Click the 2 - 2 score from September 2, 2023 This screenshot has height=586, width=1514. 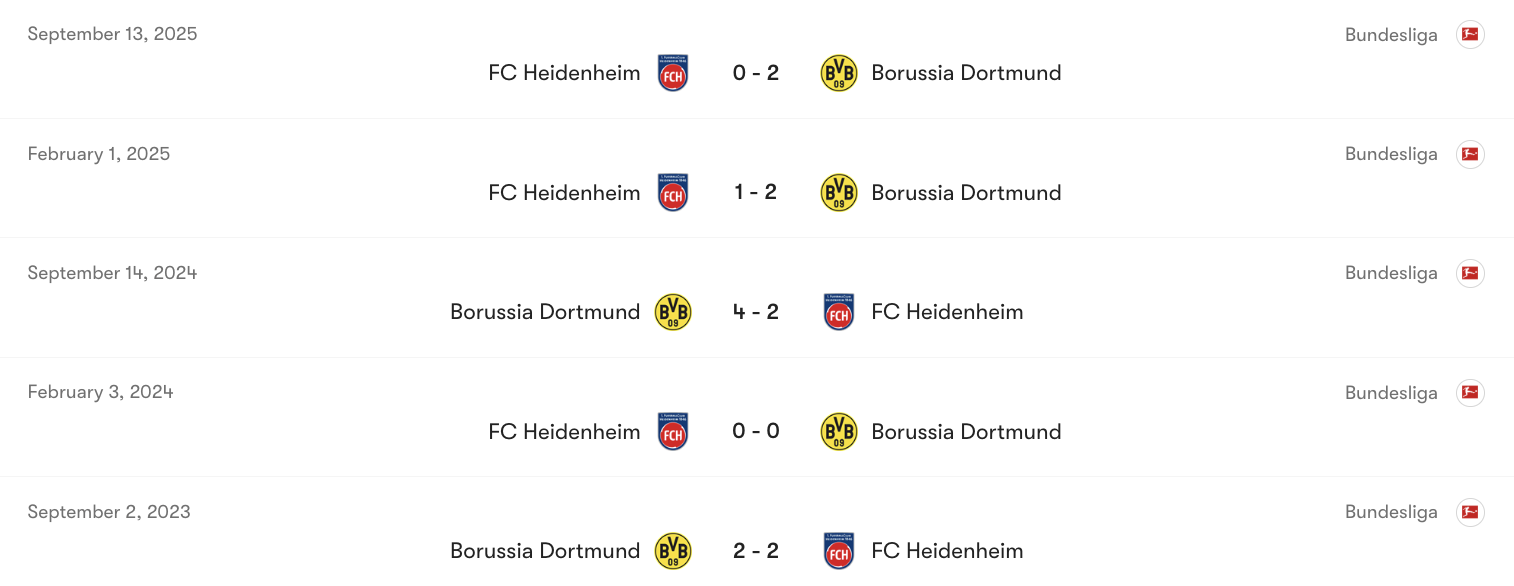[755, 550]
